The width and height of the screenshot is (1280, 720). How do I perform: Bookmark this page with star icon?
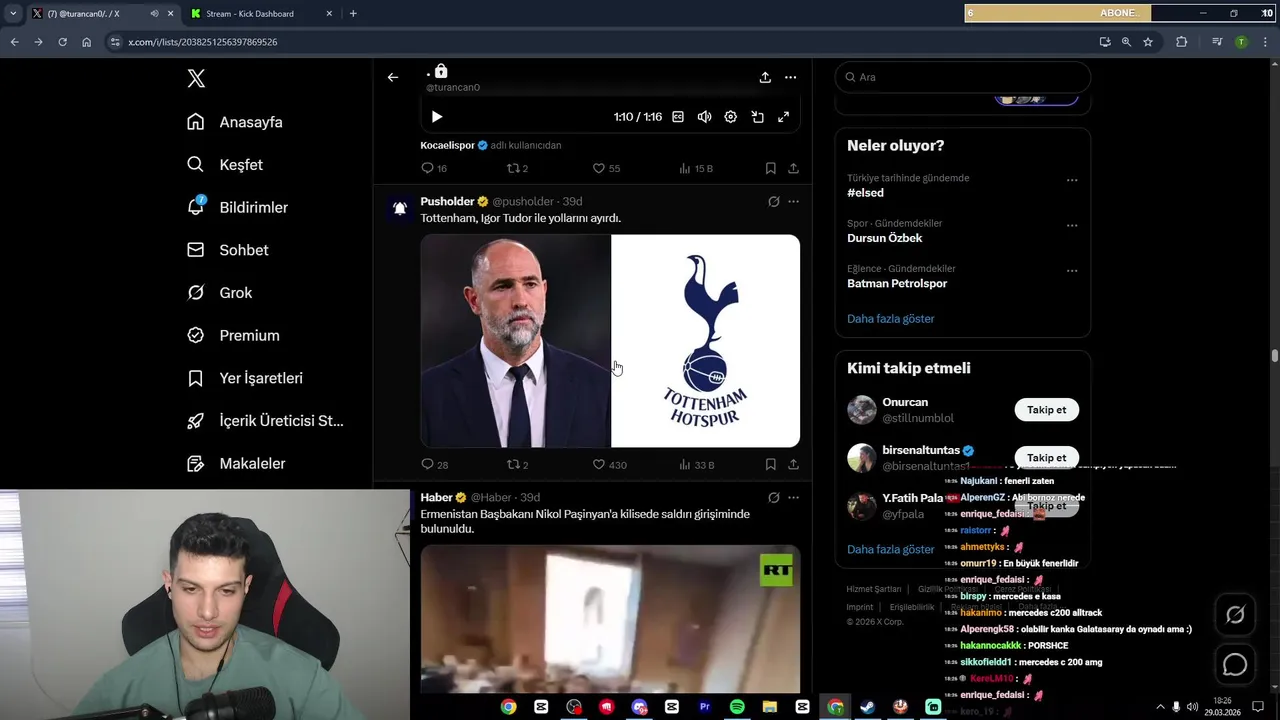pos(1148,42)
